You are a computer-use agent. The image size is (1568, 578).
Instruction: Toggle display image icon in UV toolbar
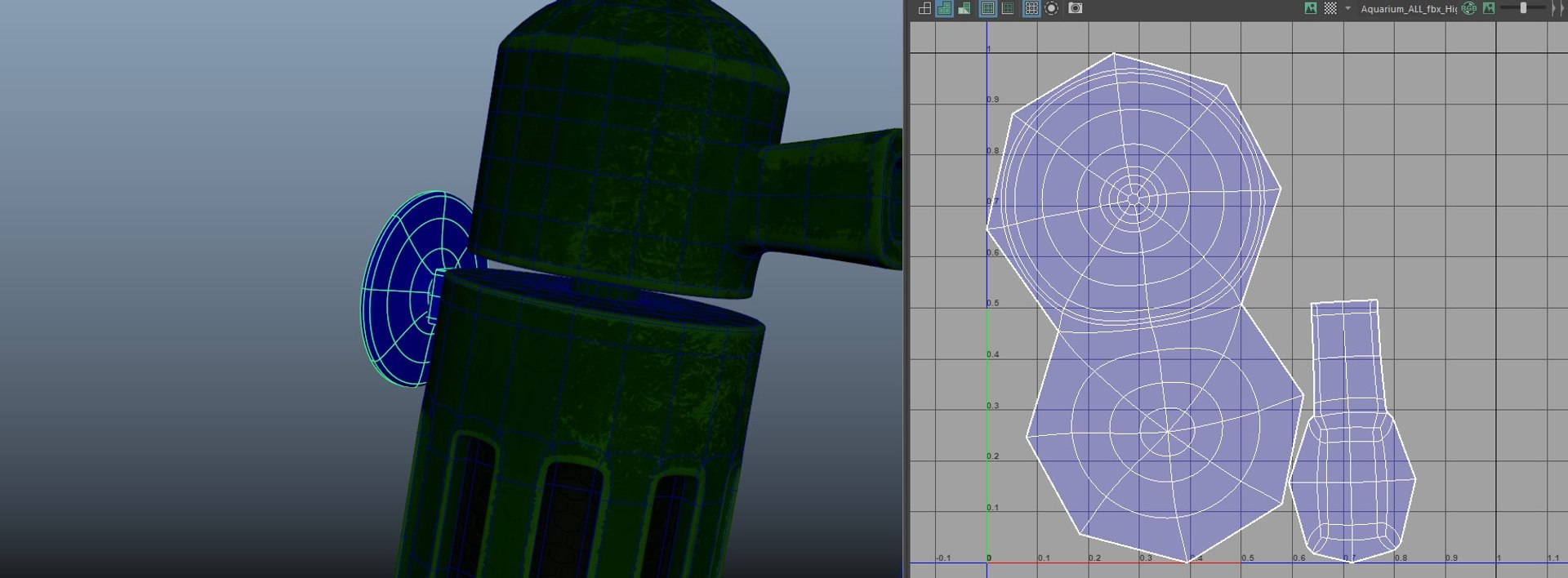[1311, 8]
